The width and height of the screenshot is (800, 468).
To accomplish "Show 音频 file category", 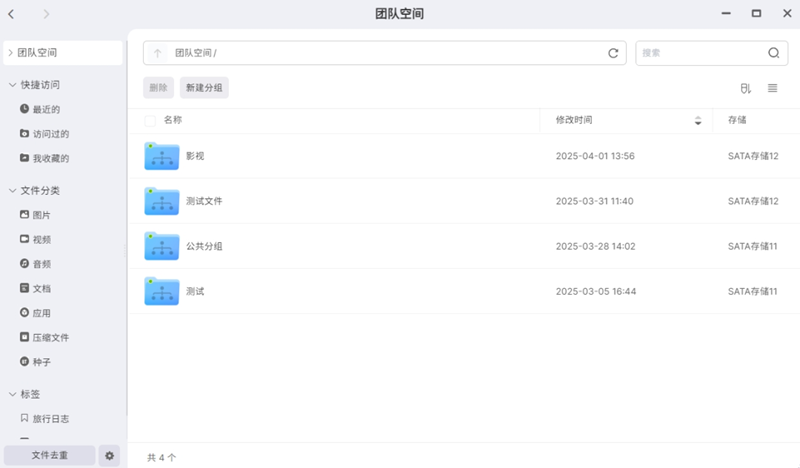I will click(x=35, y=264).
